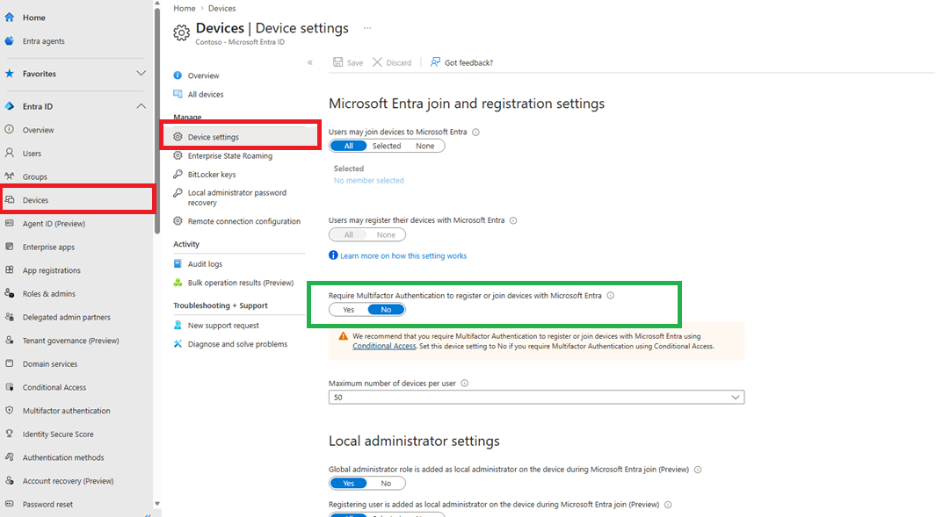
Task: Collapse the Devices menu pane with double chevron
Action: pyautogui.click(x=310, y=62)
